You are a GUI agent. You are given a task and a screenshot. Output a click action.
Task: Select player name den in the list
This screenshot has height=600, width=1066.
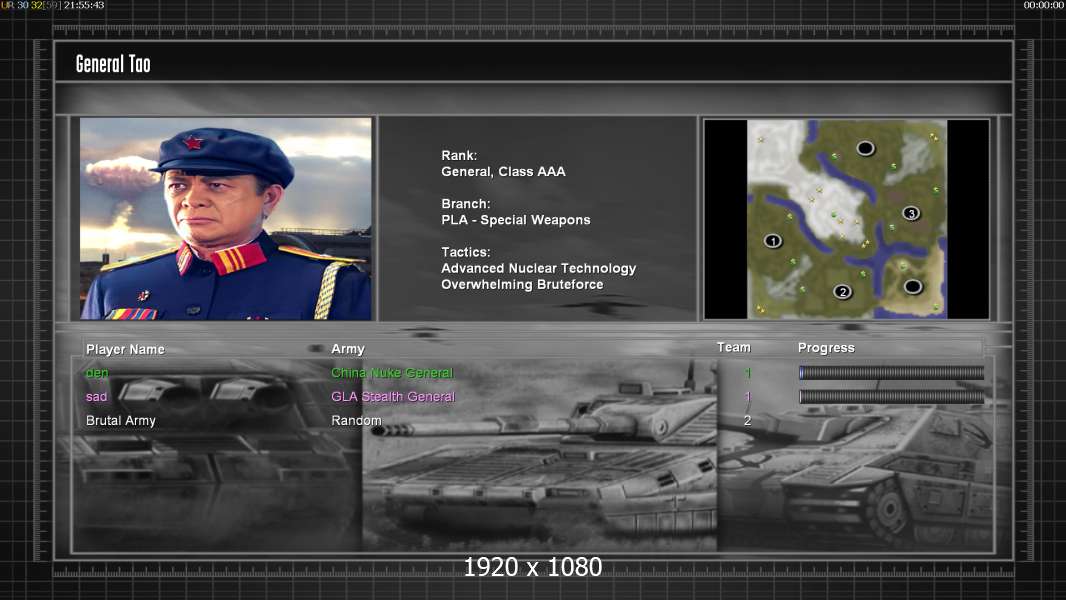pos(97,373)
